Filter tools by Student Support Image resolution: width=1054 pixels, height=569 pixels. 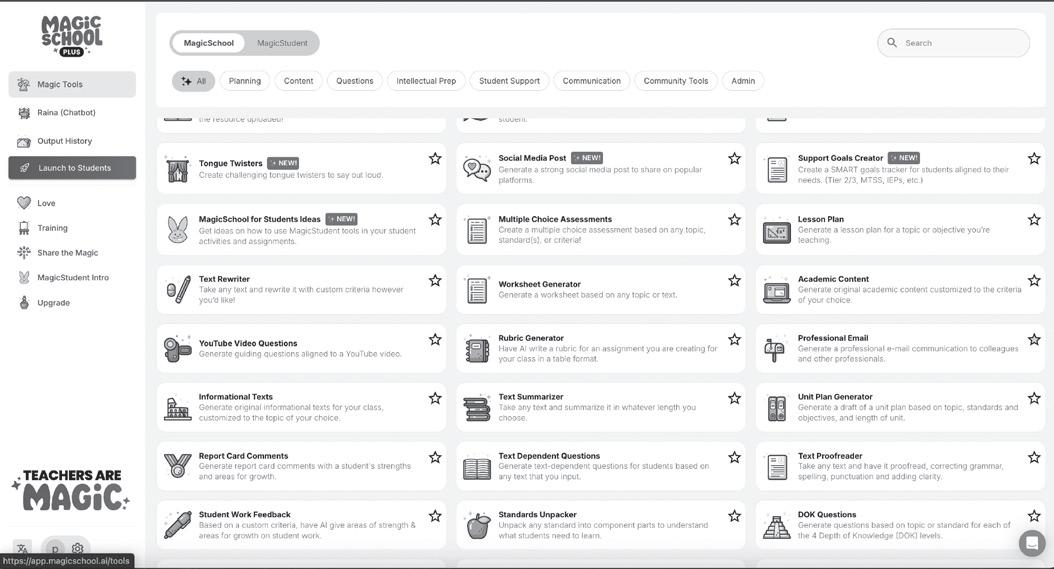coord(510,81)
